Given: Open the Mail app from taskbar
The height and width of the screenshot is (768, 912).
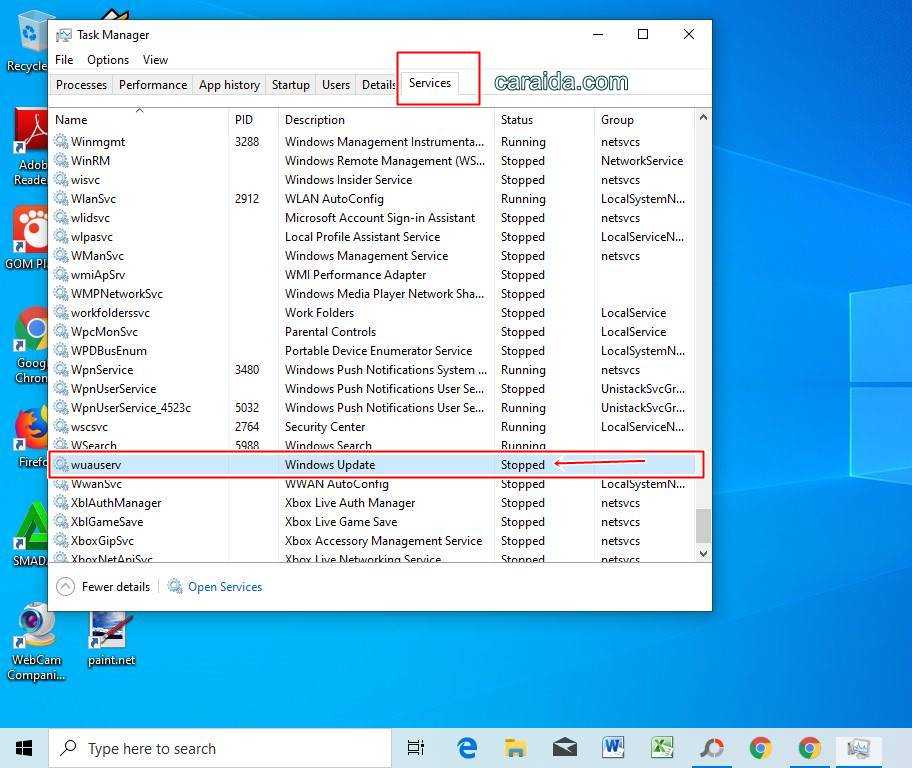Looking at the screenshot, I should click(x=564, y=748).
